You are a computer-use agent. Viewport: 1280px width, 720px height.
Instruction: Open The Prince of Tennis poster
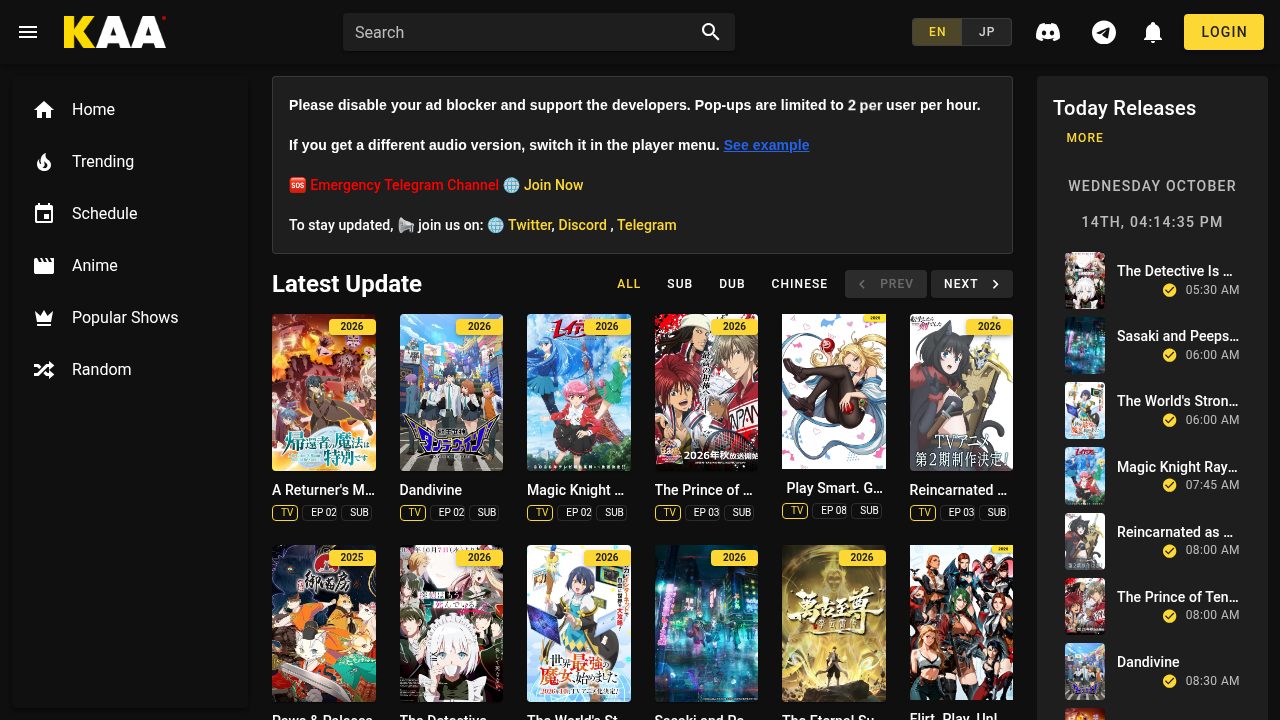[x=706, y=392]
